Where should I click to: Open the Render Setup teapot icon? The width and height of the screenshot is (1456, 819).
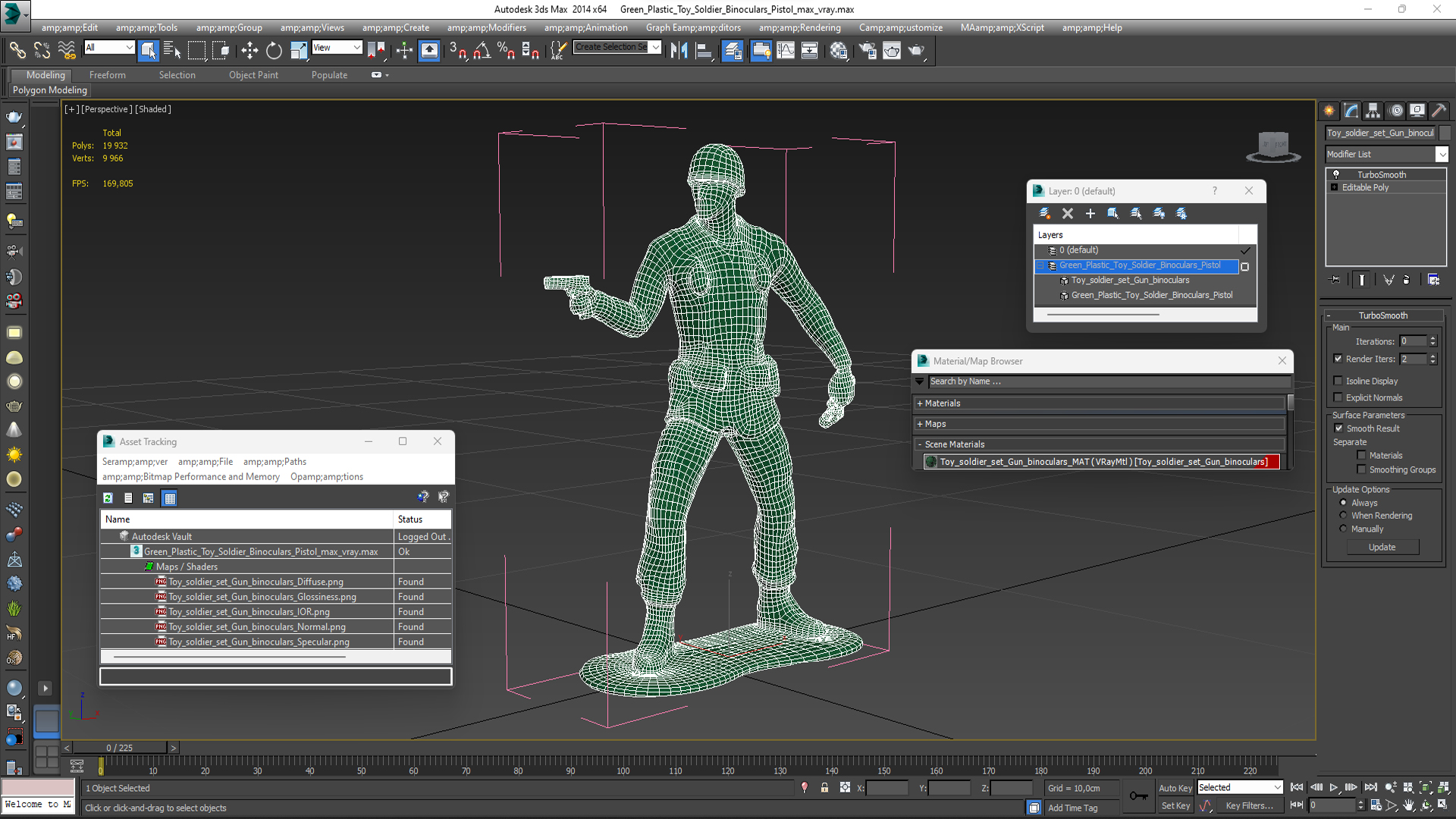867,50
